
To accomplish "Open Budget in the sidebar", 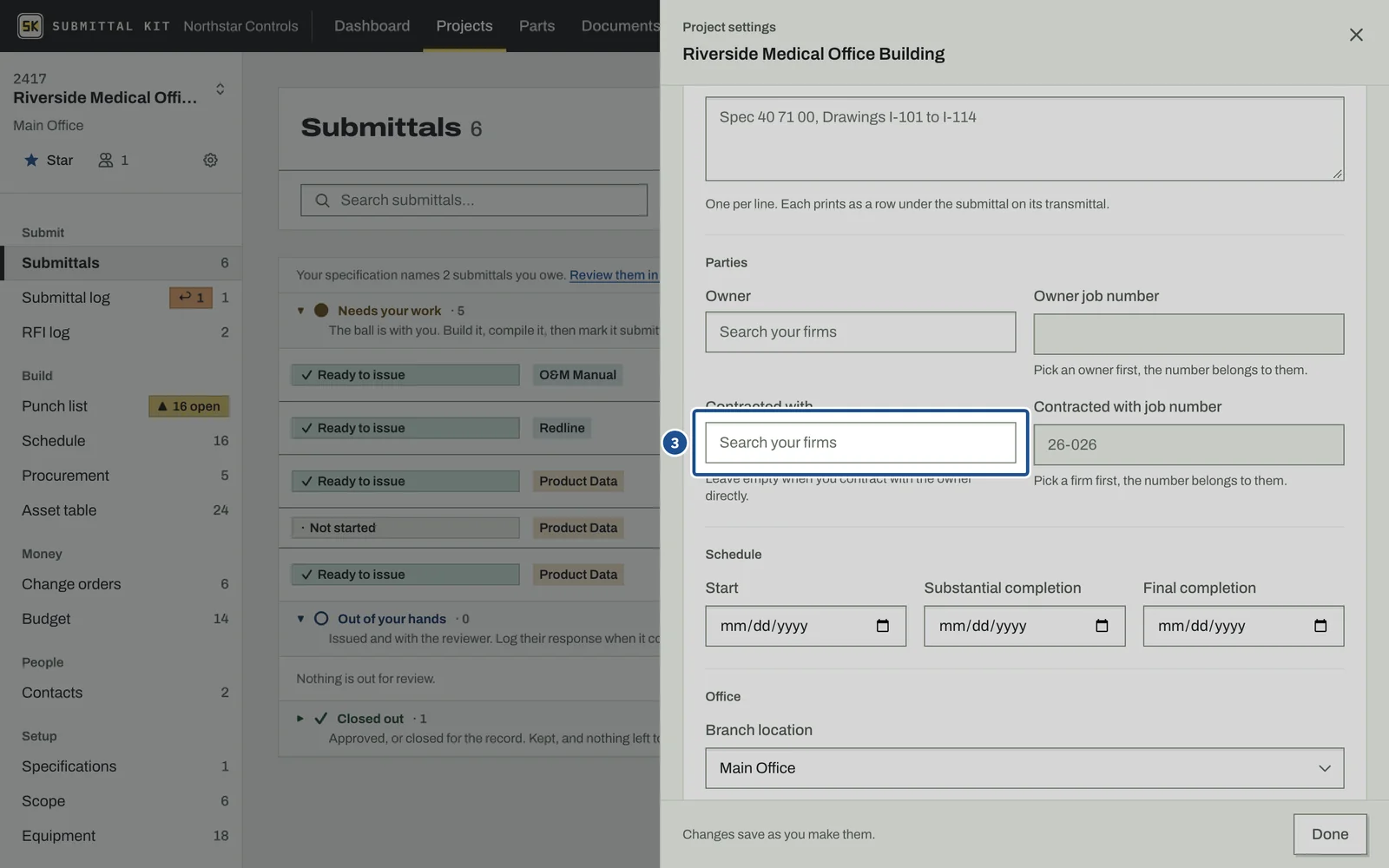I will point(121,619).
